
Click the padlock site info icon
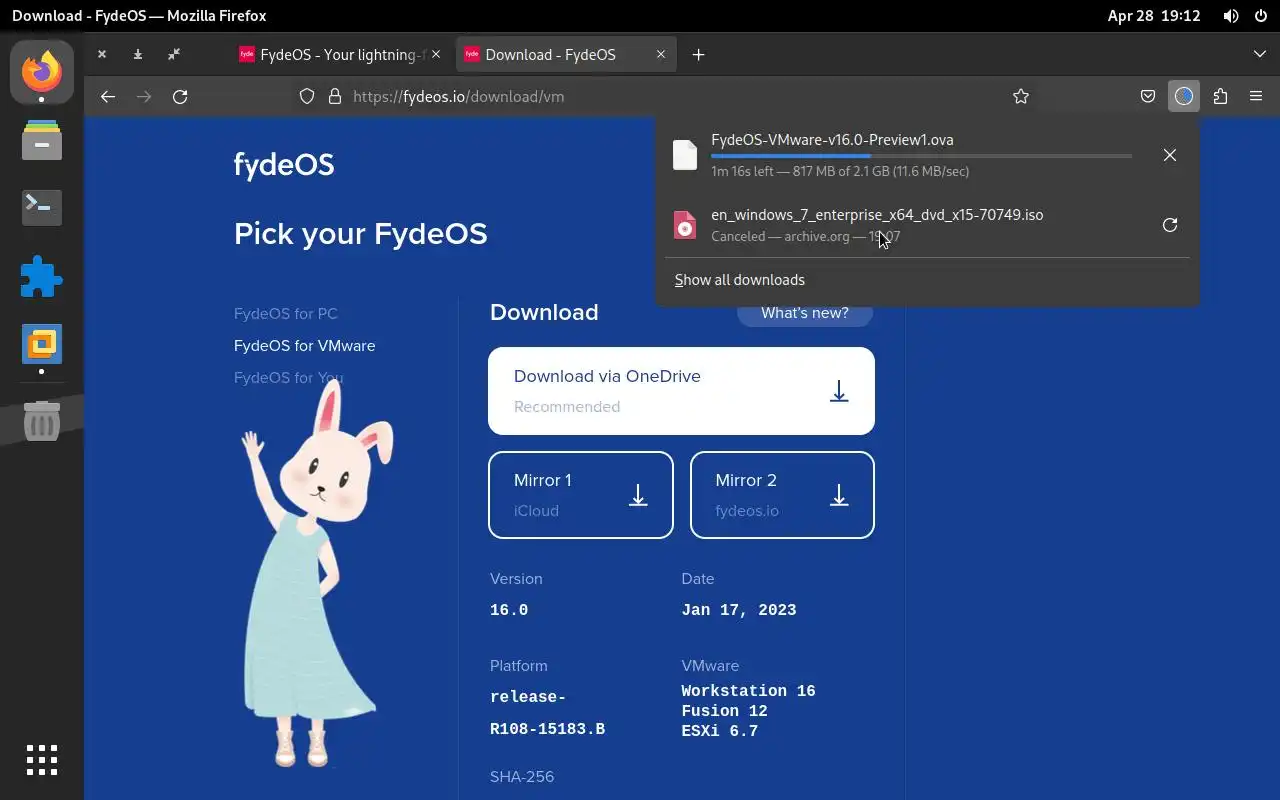[x=335, y=97]
